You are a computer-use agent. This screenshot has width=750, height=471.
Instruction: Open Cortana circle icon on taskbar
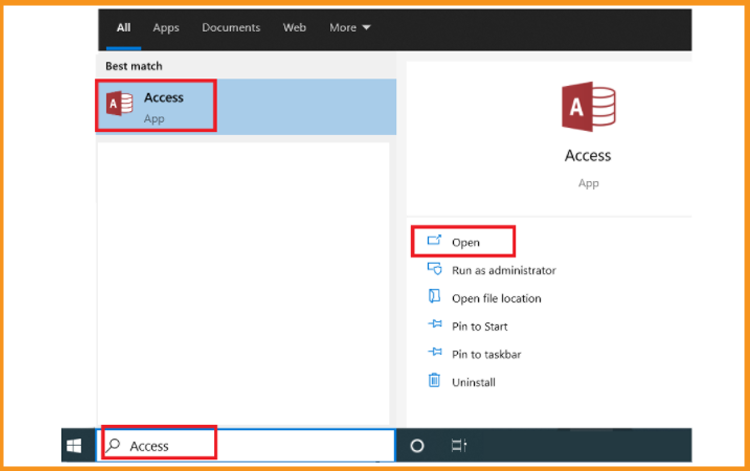coord(417,446)
